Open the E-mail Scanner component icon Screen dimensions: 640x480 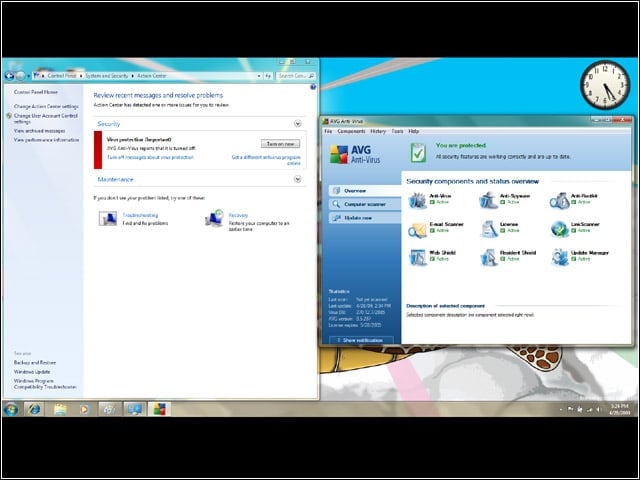coord(417,229)
